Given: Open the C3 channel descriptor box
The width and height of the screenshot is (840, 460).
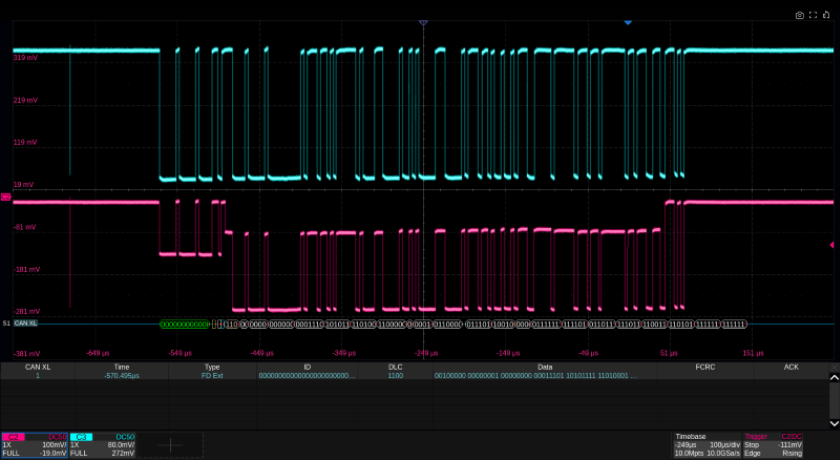Looking at the screenshot, I should click(x=103, y=445).
